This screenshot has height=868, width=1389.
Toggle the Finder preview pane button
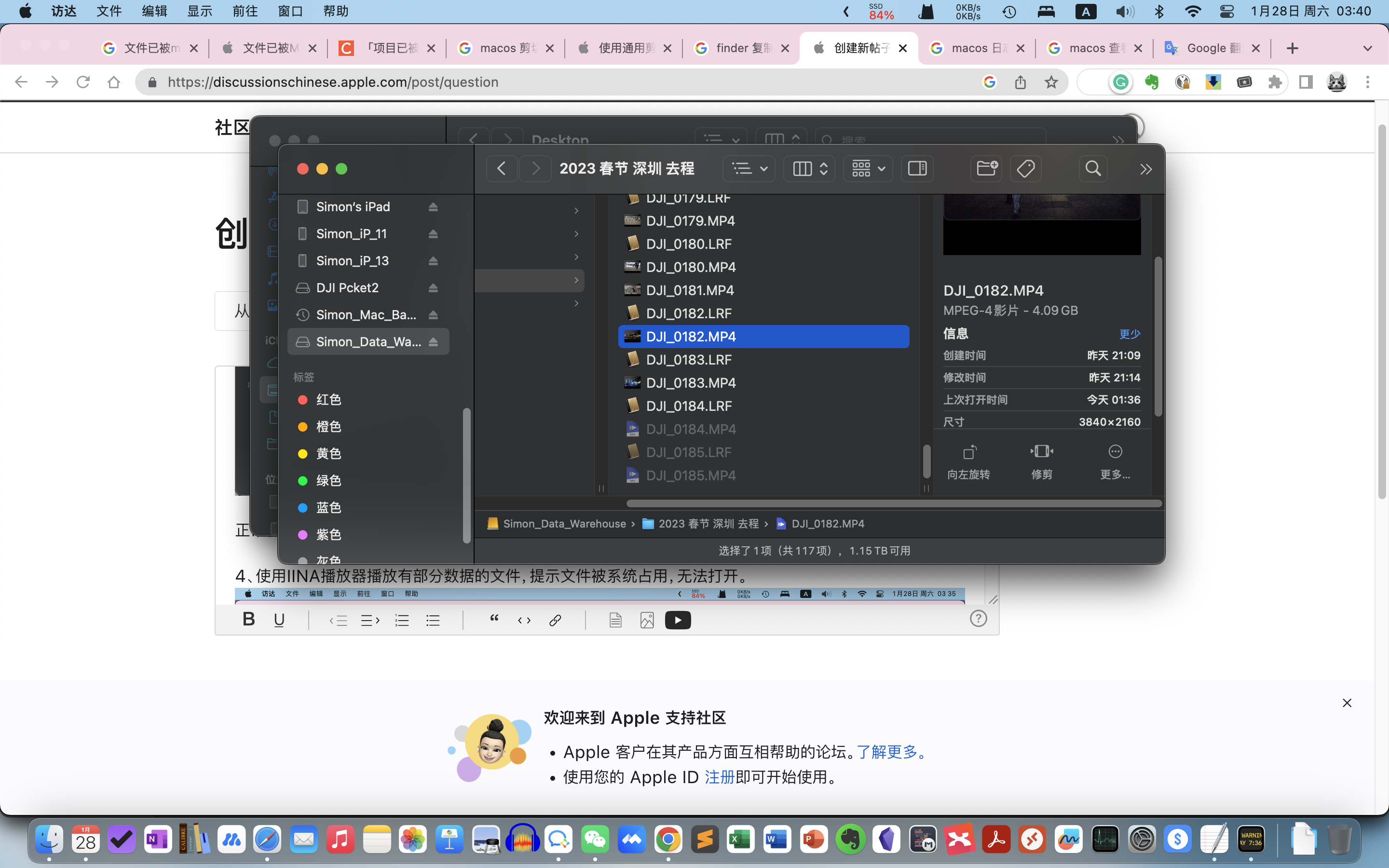917,169
